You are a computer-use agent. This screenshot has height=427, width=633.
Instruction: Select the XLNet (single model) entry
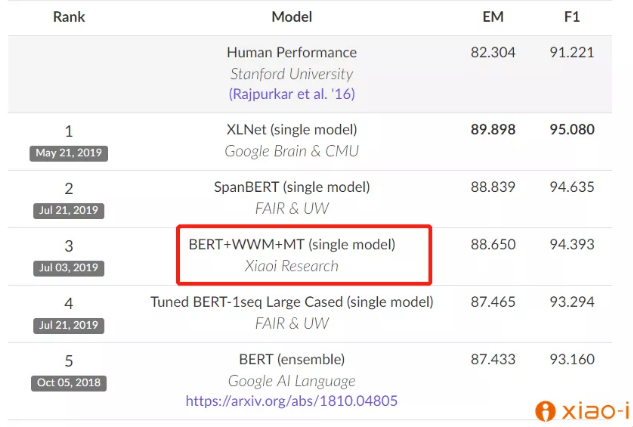pyautogui.click(x=292, y=129)
